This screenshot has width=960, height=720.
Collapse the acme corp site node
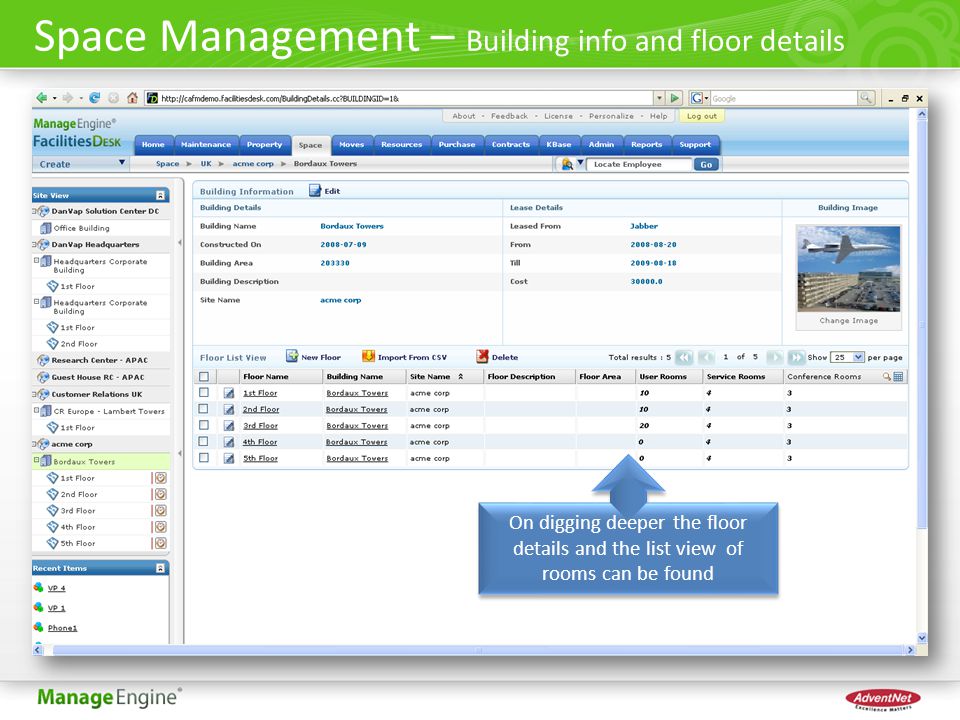tap(35, 444)
